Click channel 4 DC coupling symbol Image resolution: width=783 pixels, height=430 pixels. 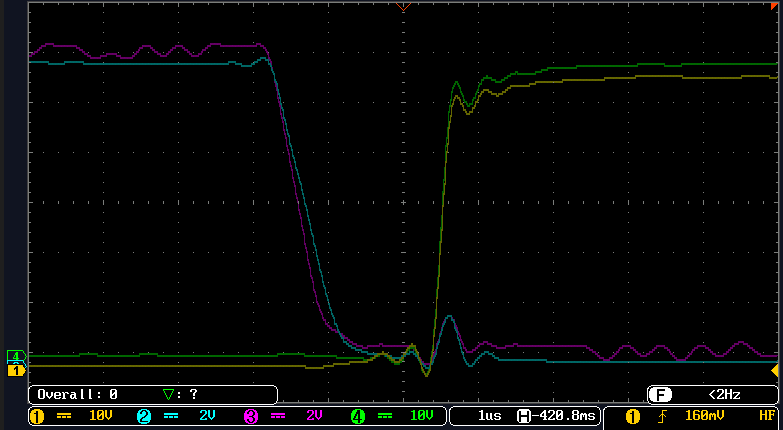tap(385, 416)
